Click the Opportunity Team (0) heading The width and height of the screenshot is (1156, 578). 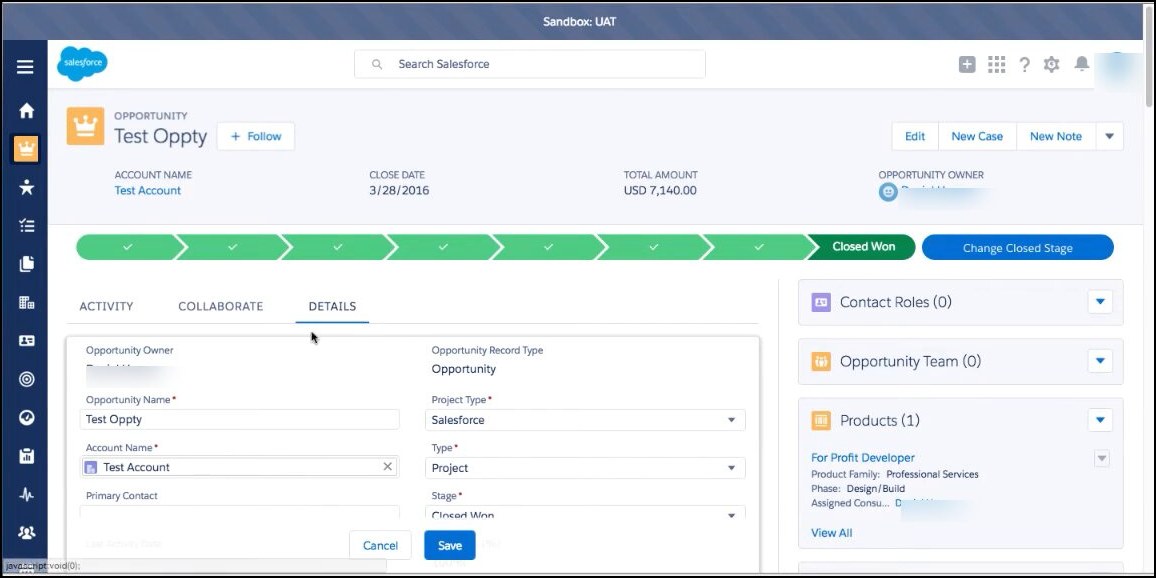click(x=910, y=361)
